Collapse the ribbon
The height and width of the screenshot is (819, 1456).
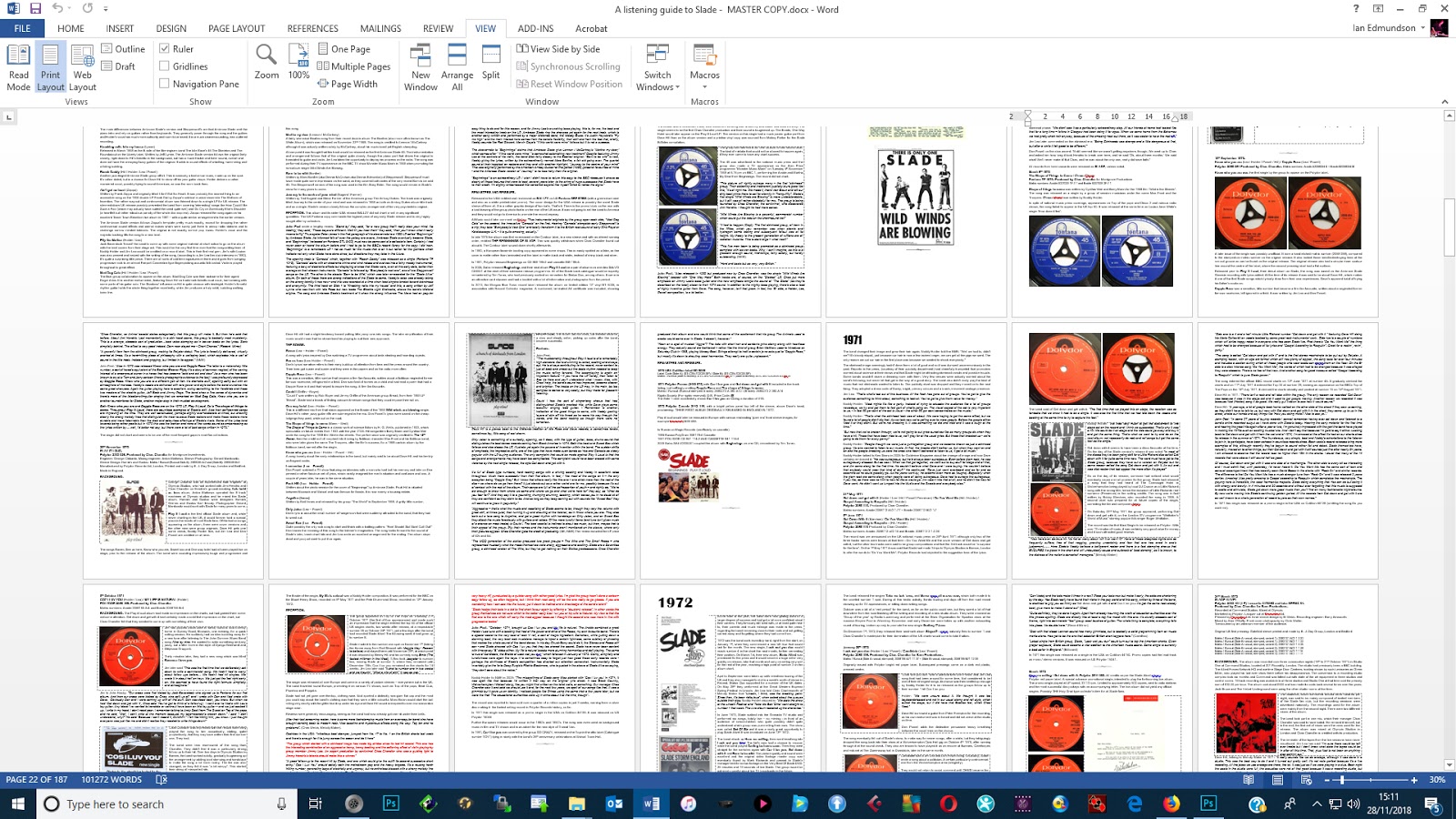point(1444,101)
